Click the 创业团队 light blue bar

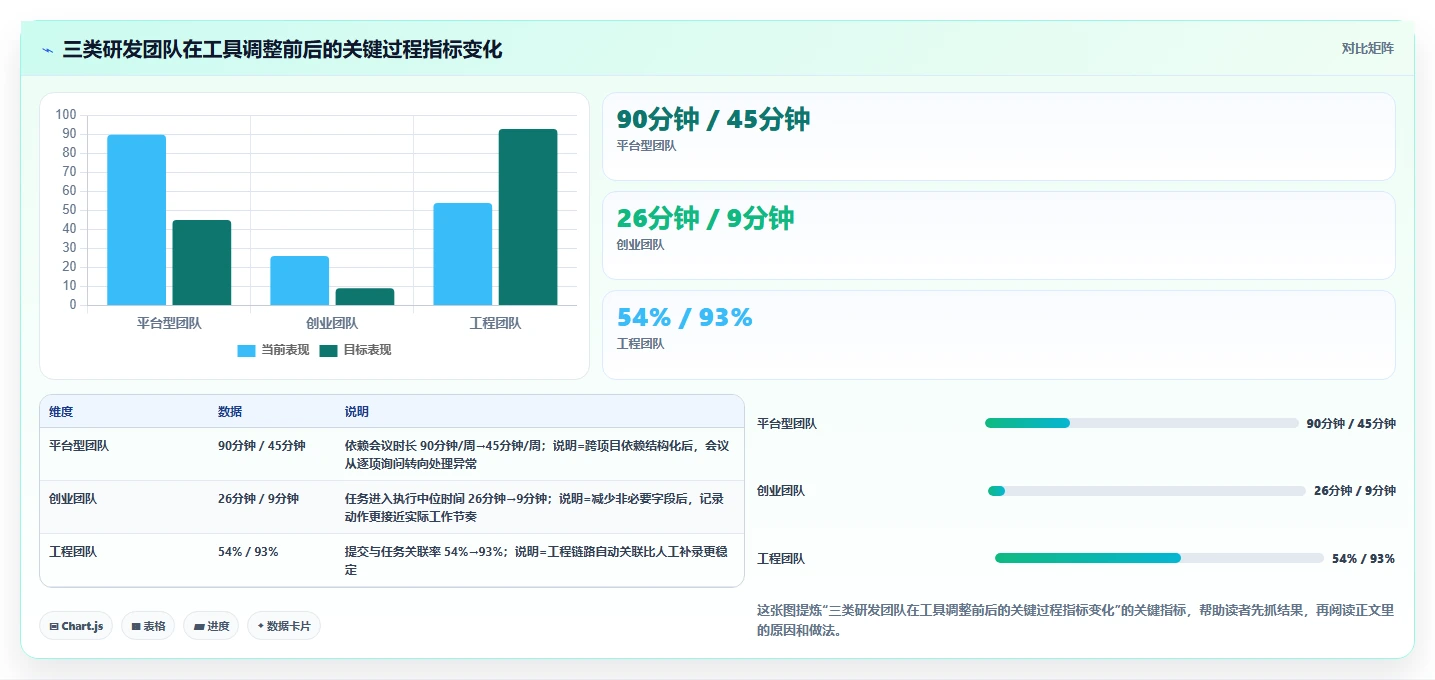coord(299,281)
